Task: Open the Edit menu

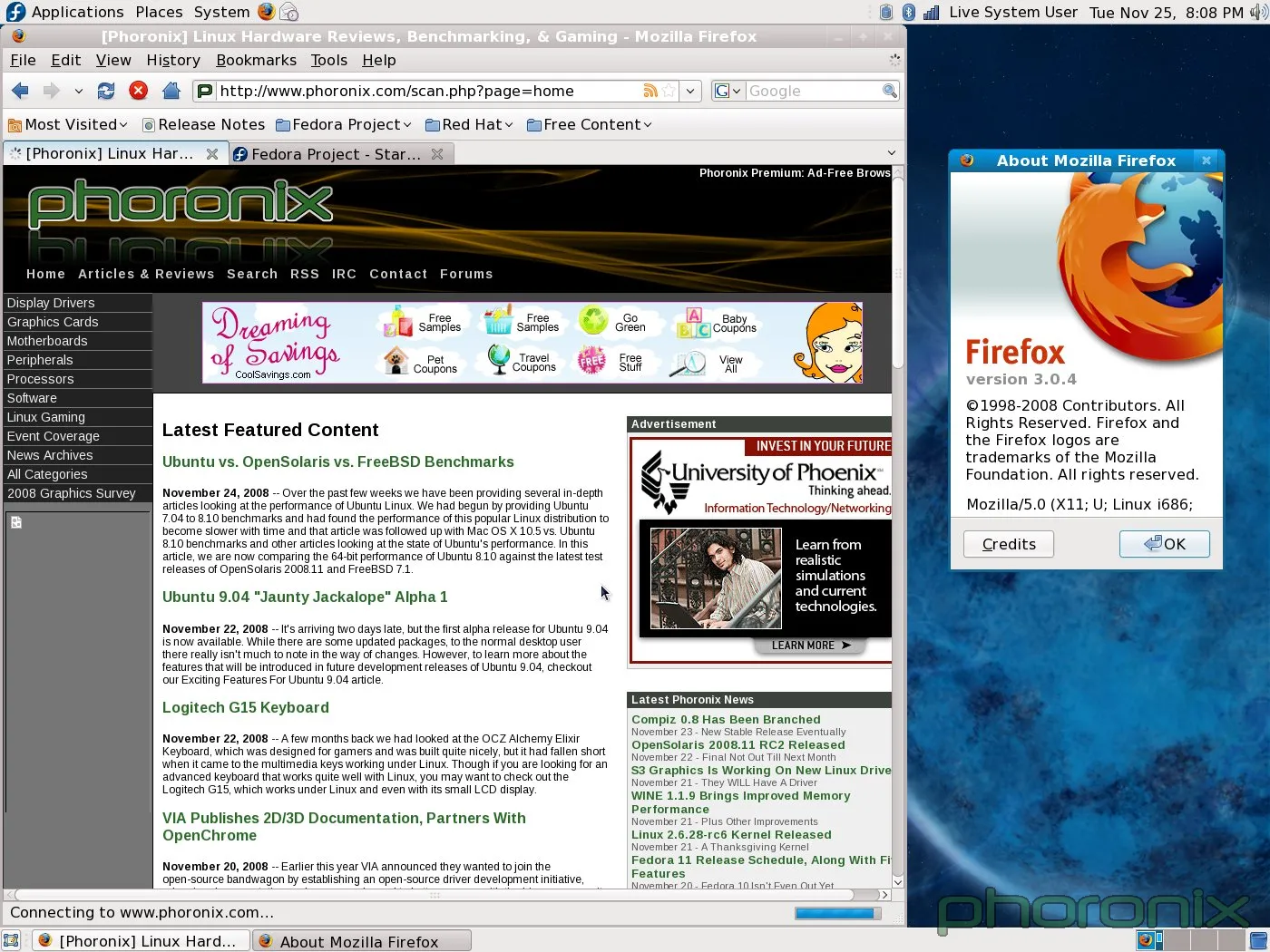Action: (65, 60)
